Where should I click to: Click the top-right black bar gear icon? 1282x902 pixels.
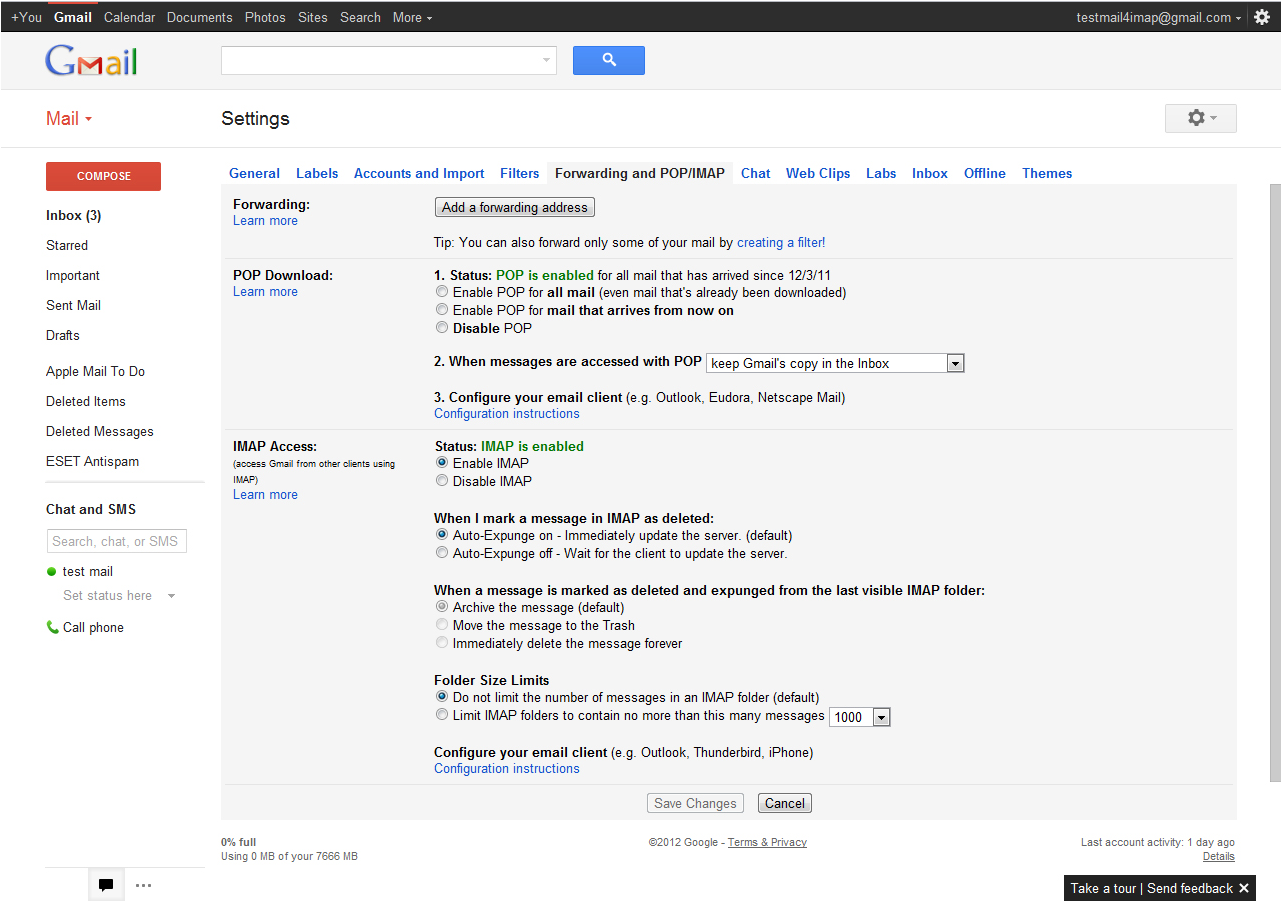click(x=1262, y=17)
